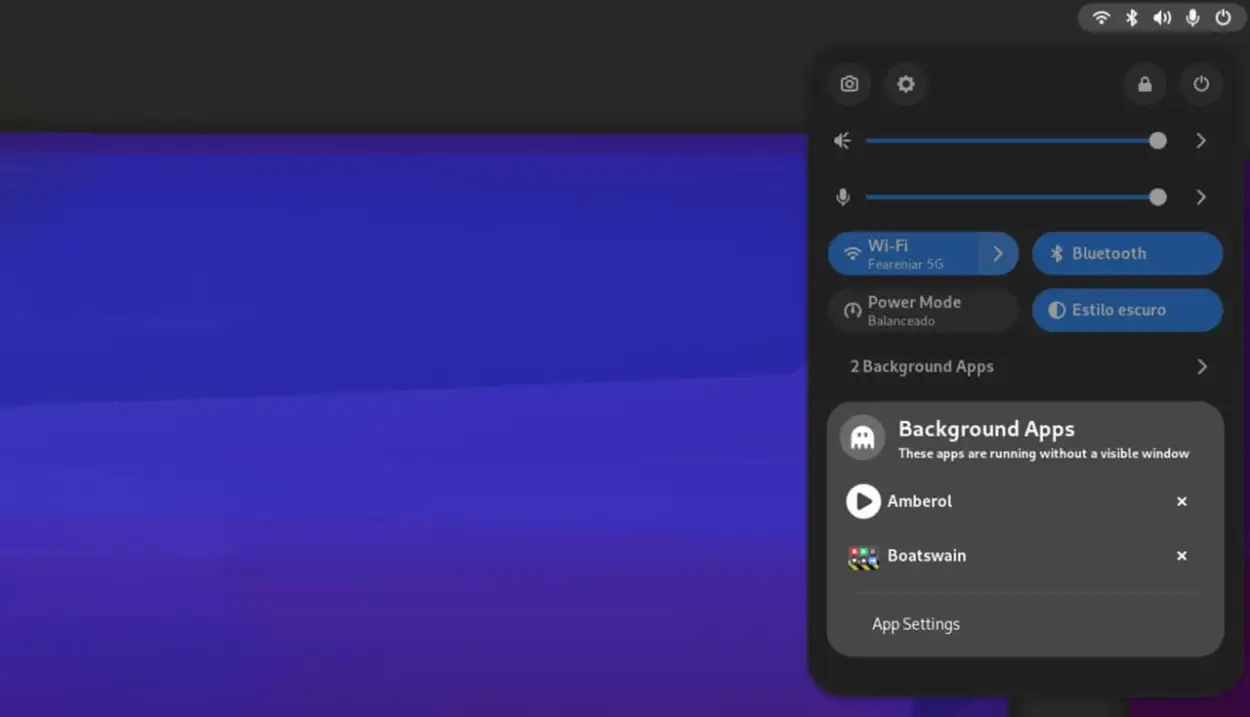This screenshot has width=1250, height=717.
Task: Disable Estilo escuro dark style
Action: pyautogui.click(x=1127, y=310)
